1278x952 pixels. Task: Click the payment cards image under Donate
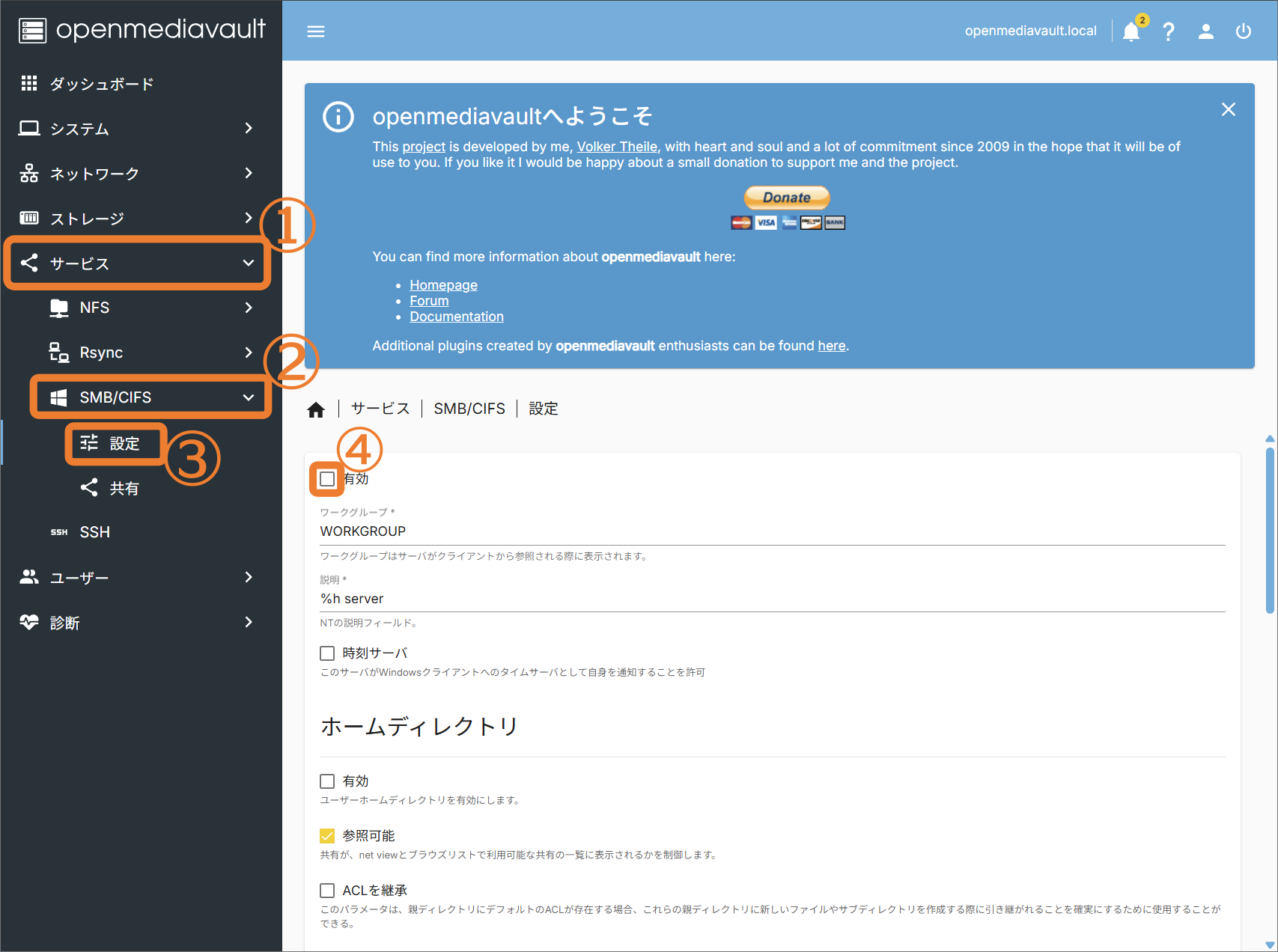[x=788, y=222]
